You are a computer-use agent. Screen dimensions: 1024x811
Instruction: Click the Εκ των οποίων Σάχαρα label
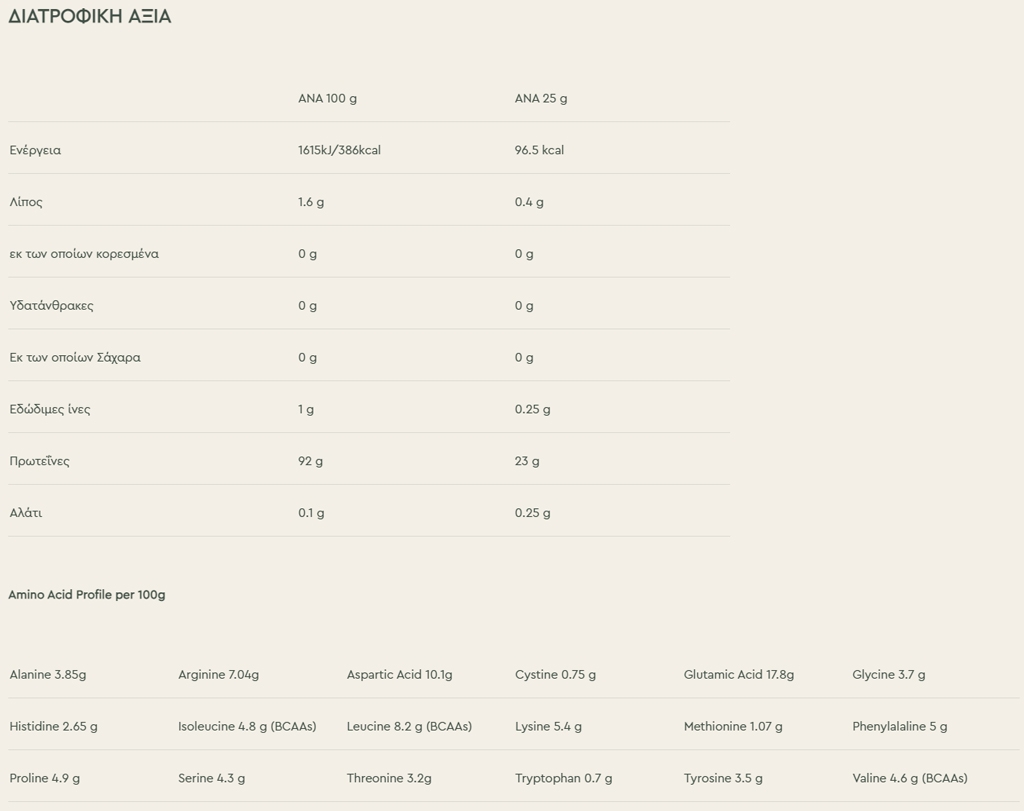pos(75,358)
